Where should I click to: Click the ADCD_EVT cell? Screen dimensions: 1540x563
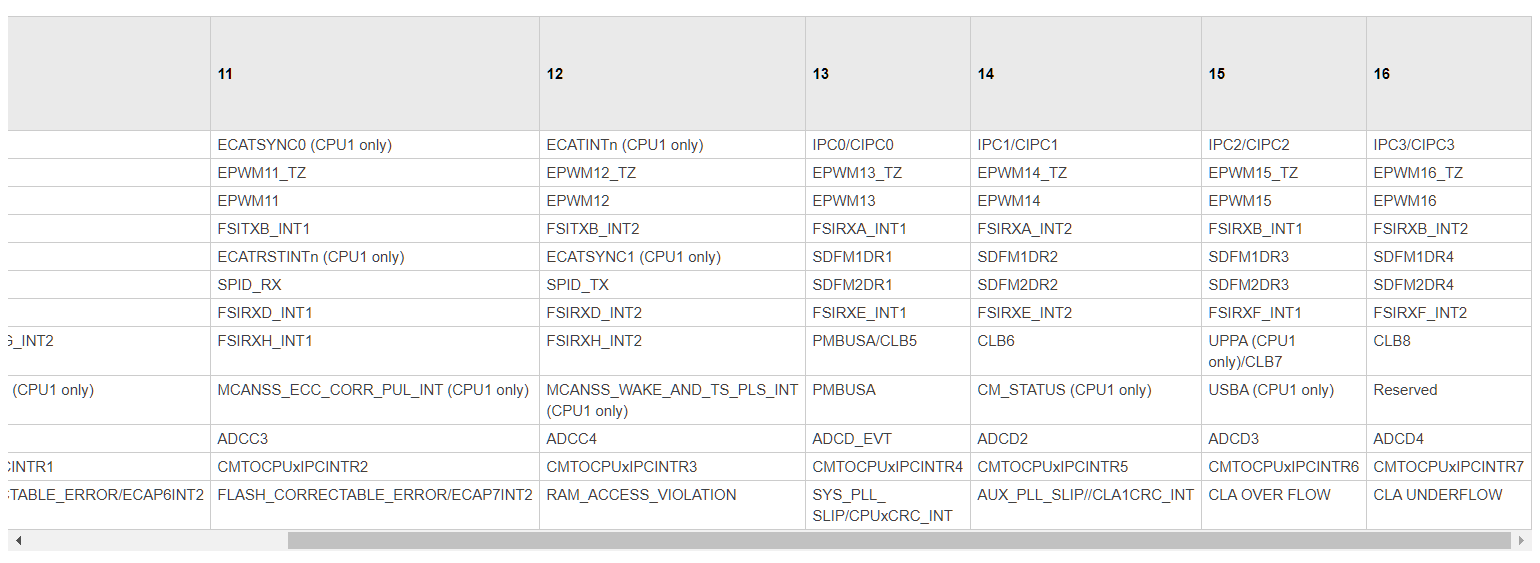point(888,439)
